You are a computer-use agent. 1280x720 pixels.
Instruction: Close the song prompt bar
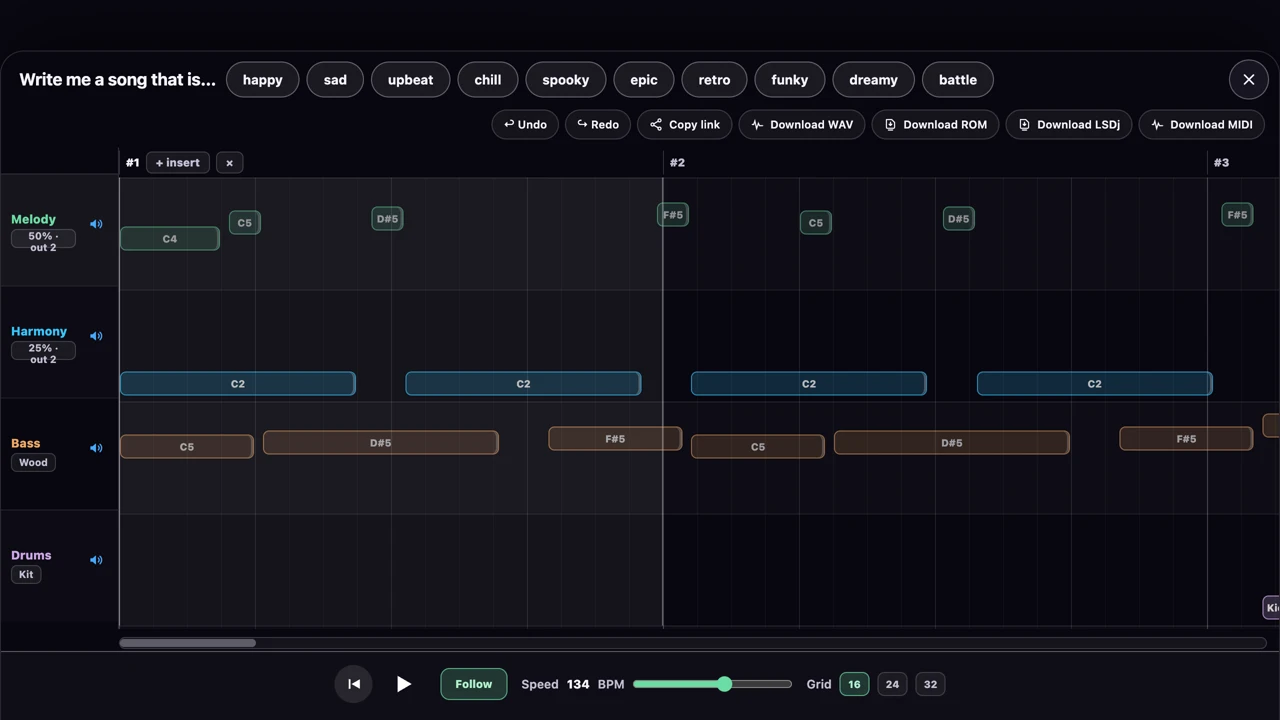pyautogui.click(x=1249, y=80)
